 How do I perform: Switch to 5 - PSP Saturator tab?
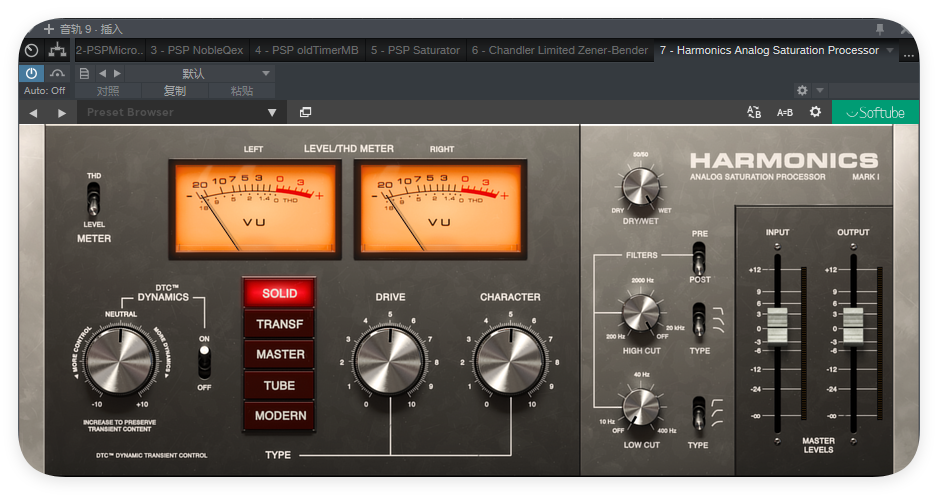tap(415, 50)
